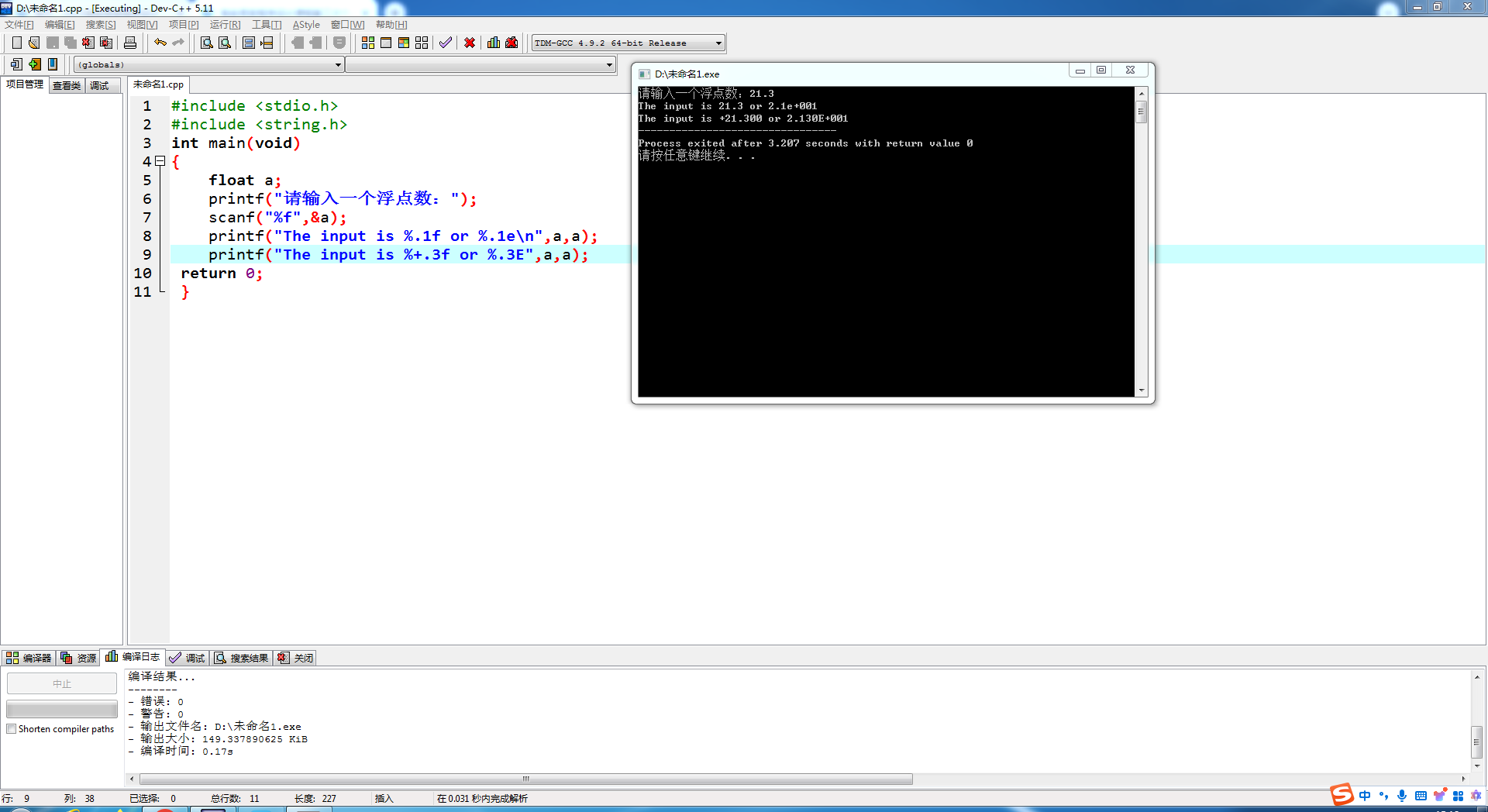Open the 编辑[E] menu
This screenshot has width=1488, height=812.
click(60, 25)
